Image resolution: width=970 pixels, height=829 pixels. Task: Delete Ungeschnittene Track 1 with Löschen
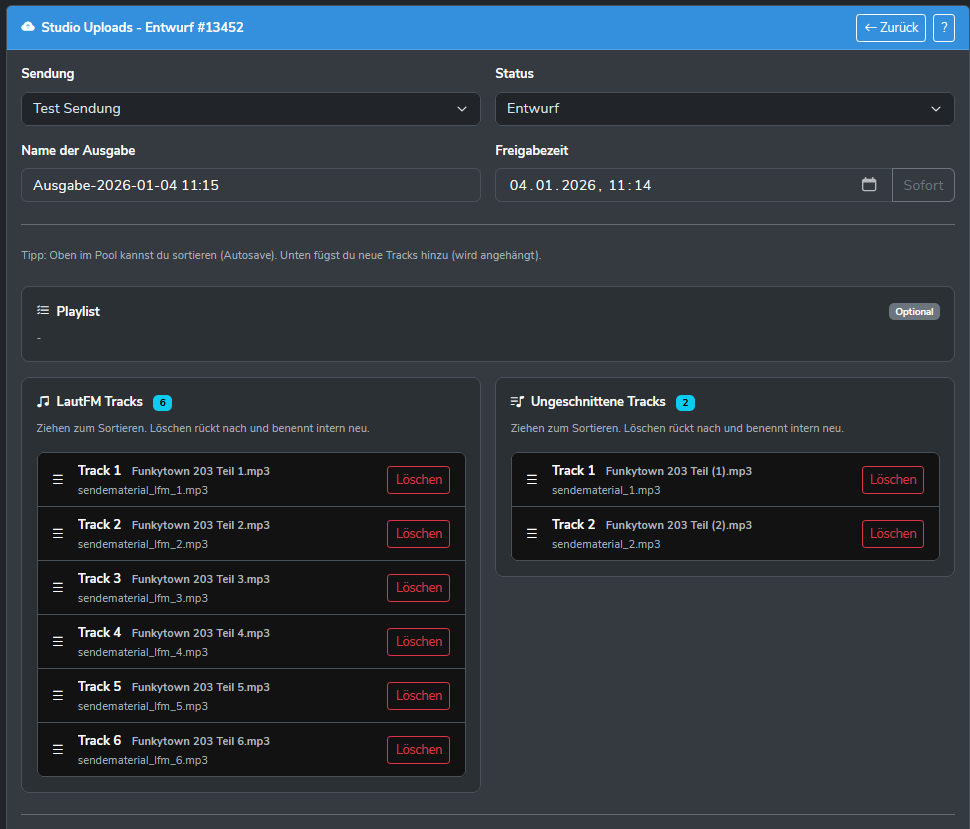pyautogui.click(x=892, y=480)
